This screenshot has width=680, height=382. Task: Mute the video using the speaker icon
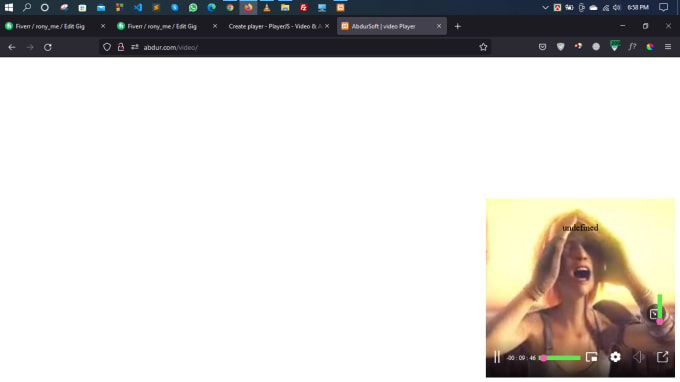coord(638,357)
